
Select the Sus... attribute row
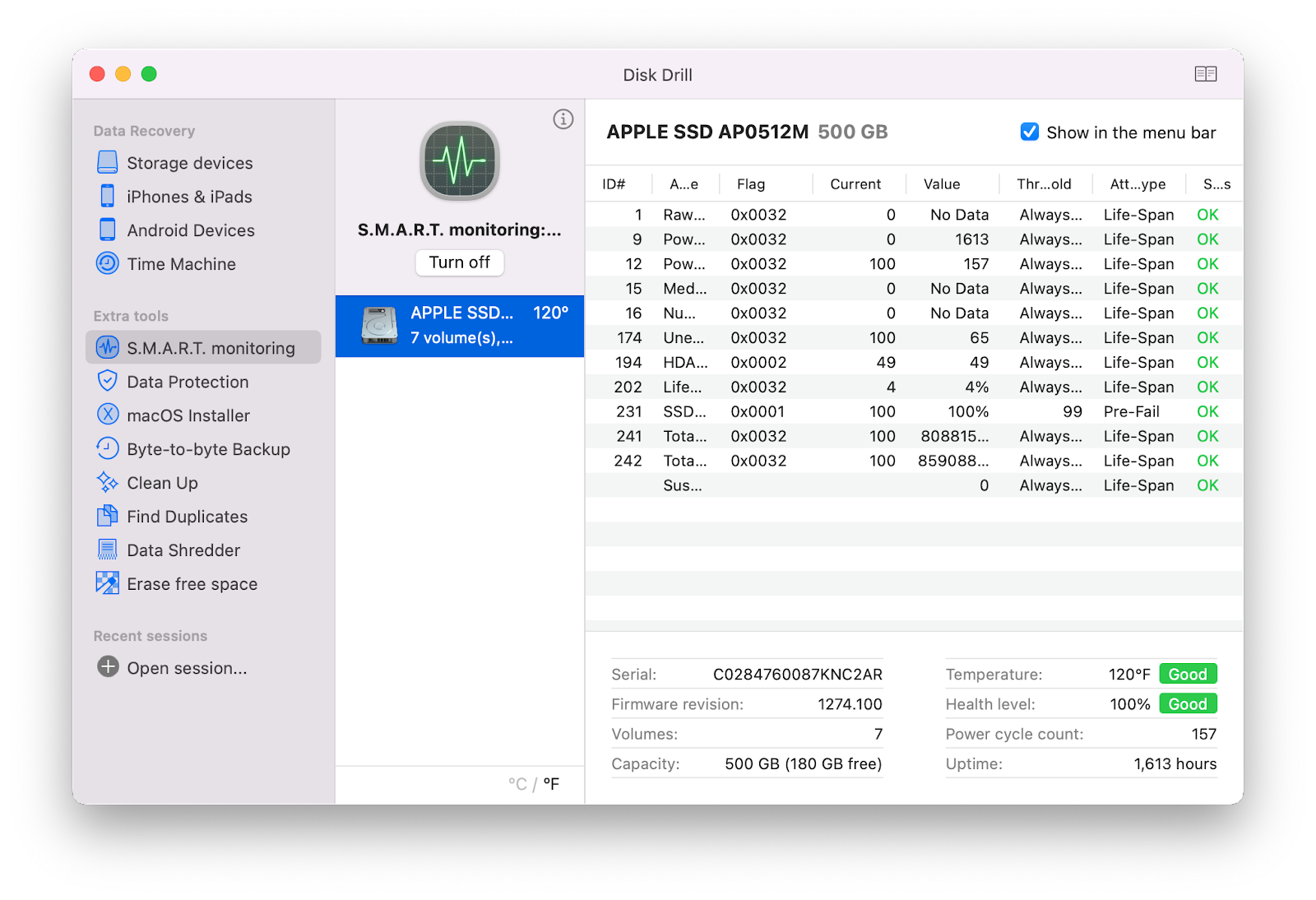tap(914, 485)
